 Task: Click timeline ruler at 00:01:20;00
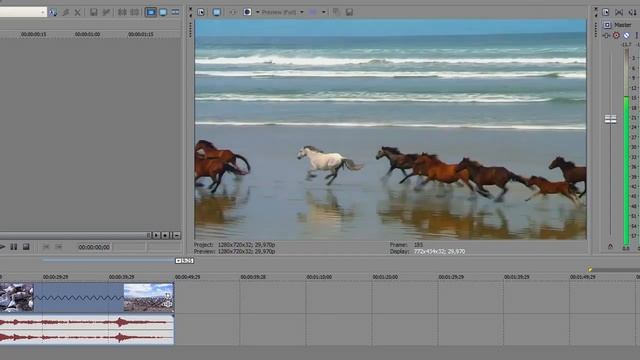(x=385, y=277)
